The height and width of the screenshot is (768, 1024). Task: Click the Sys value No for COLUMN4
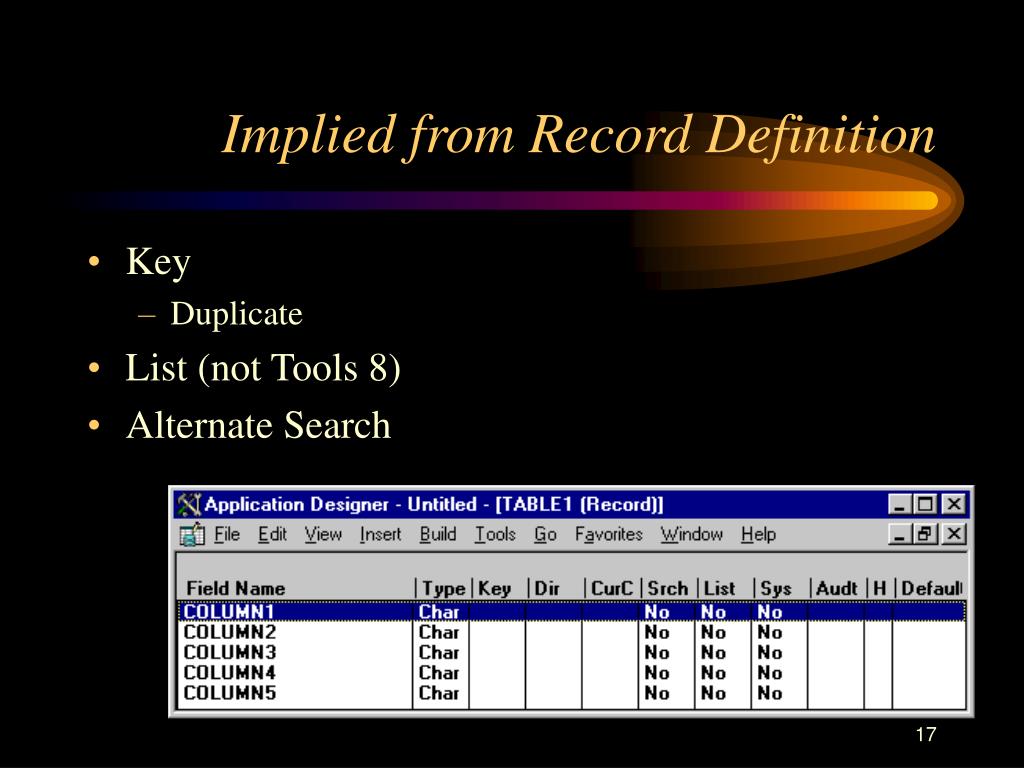pyautogui.click(x=769, y=673)
